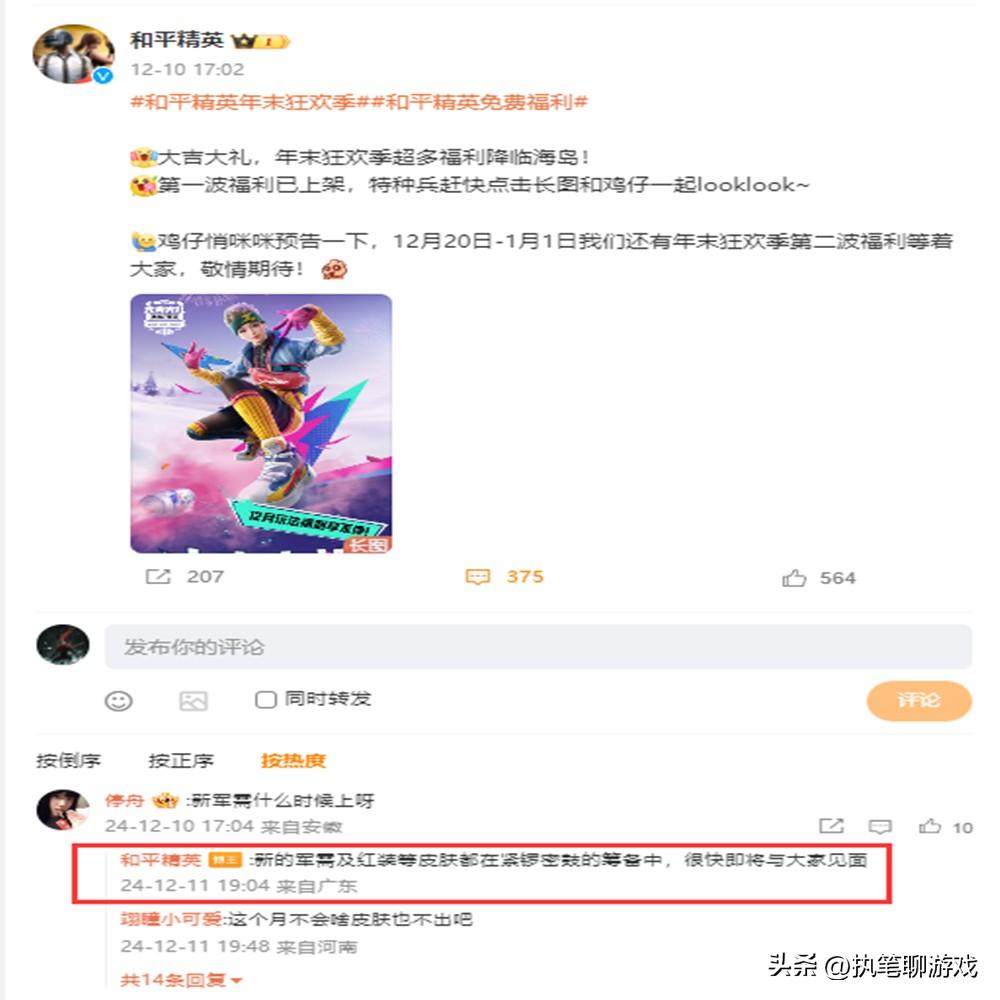Viewport: 1000px width, 1000px height.
Task: Sort comments by 按正序
Action: coord(181,760)
